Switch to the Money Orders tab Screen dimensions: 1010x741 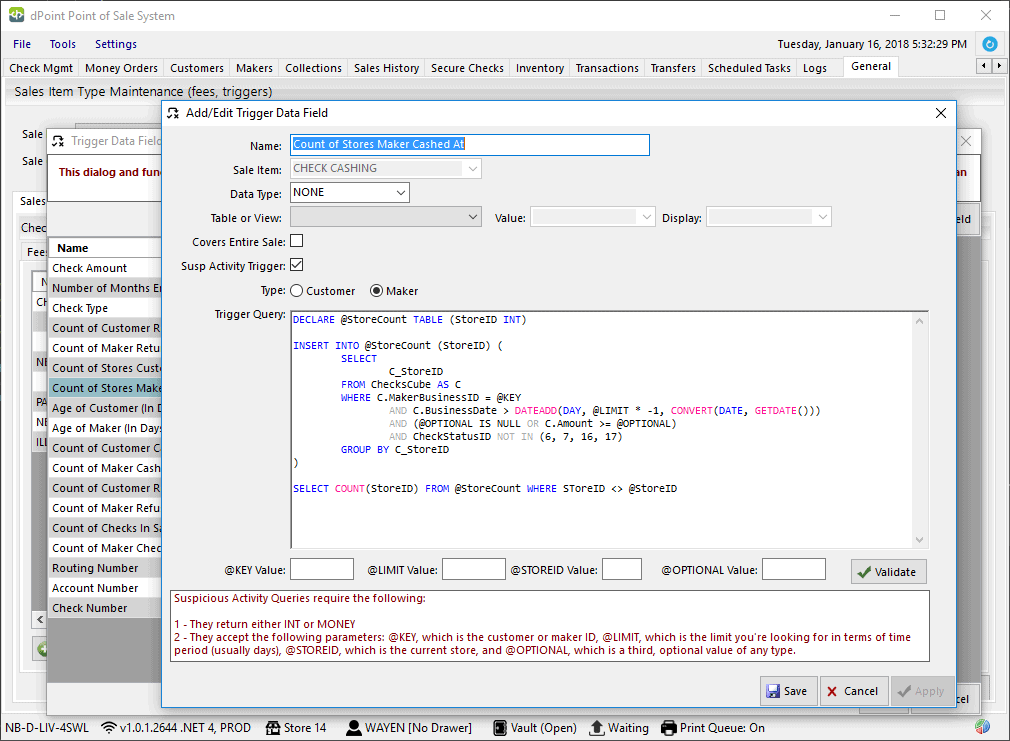(x=121, y=68)
